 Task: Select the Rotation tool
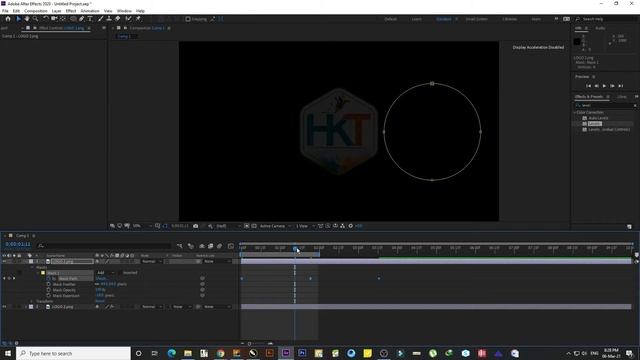[x=46, y=19]
